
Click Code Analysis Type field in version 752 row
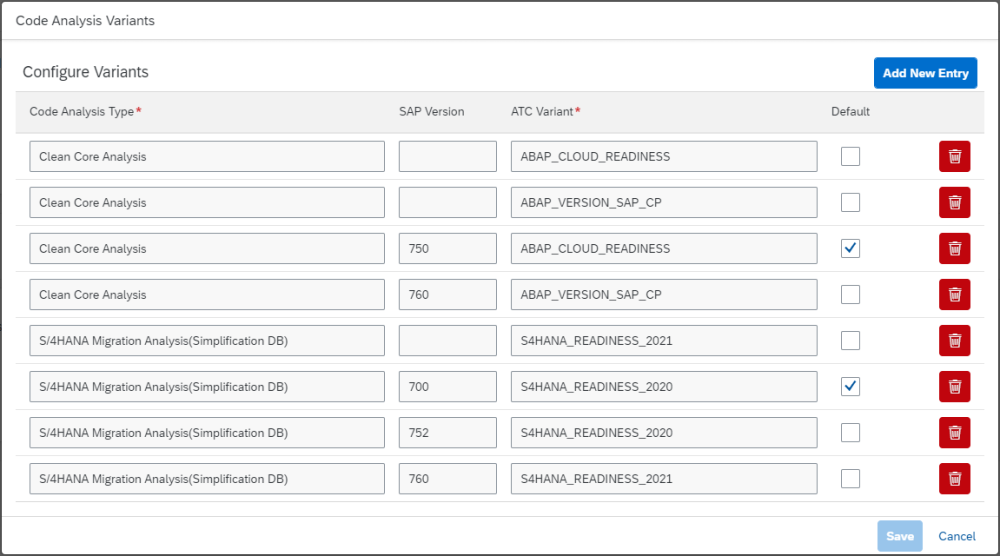(207, 432)
